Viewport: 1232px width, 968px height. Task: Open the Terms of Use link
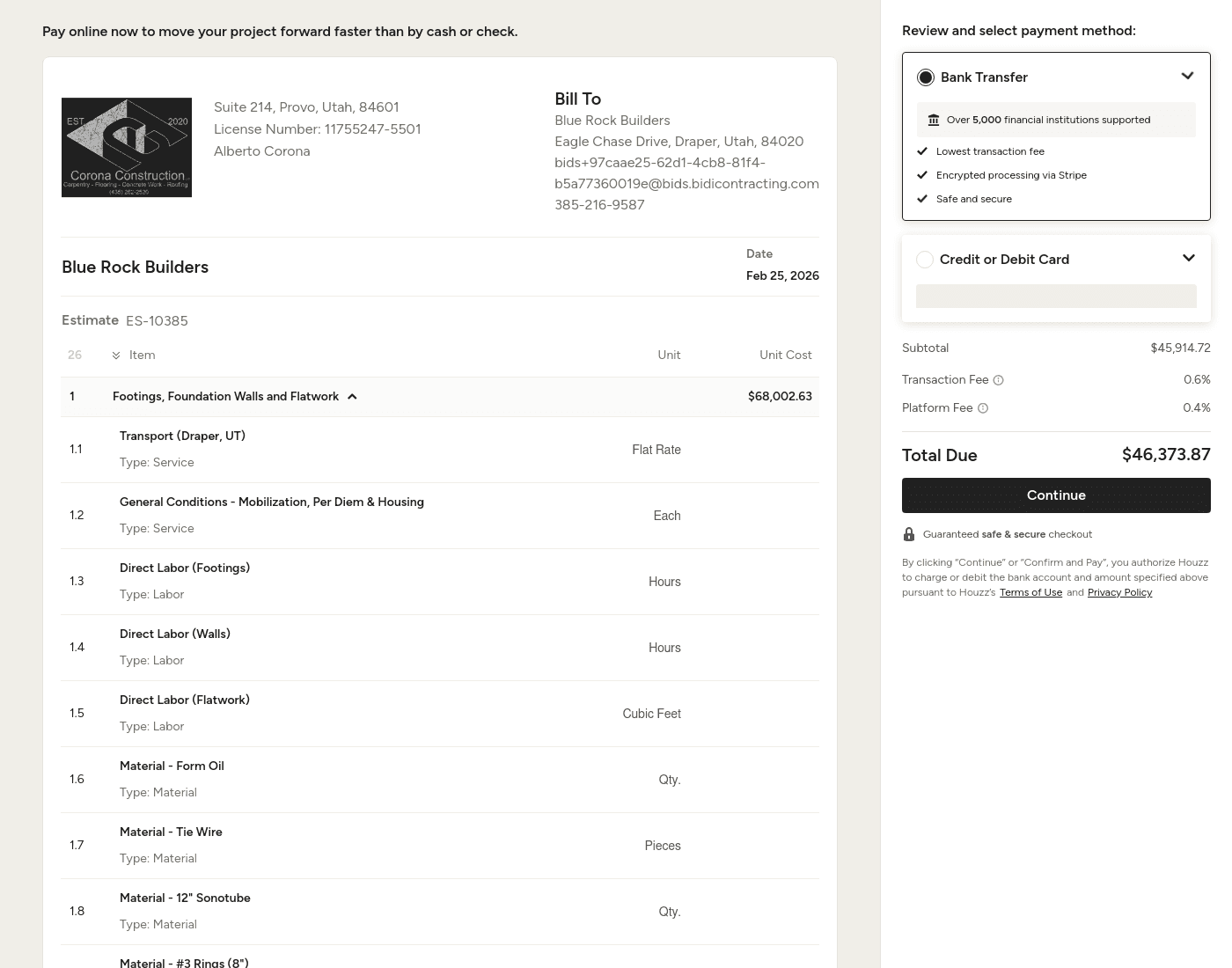[1030, 592]
